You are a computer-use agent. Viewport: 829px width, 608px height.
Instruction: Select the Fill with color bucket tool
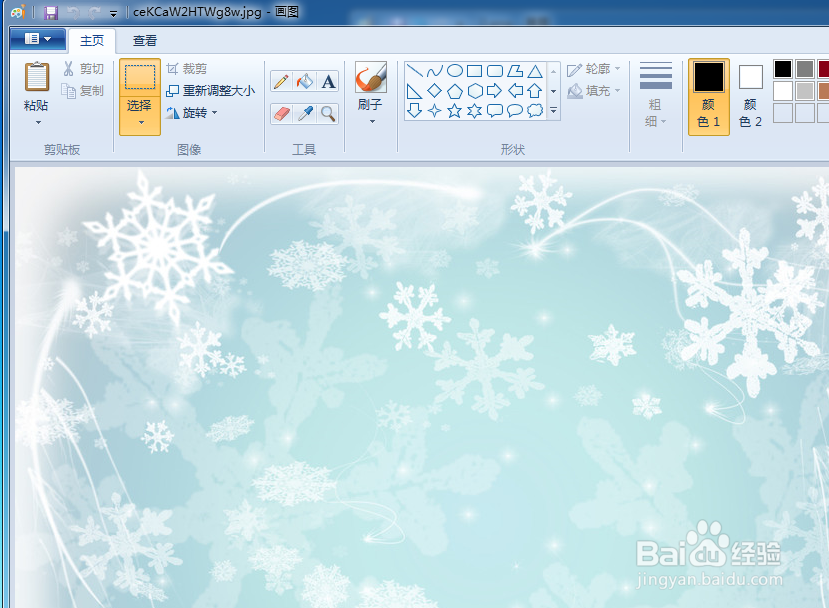[x=305, y=81]
